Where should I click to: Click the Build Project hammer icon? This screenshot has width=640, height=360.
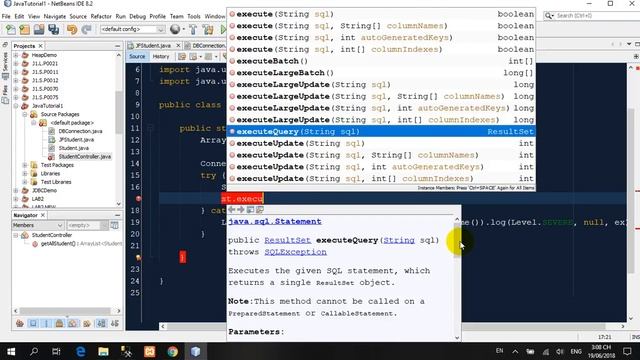193,29
